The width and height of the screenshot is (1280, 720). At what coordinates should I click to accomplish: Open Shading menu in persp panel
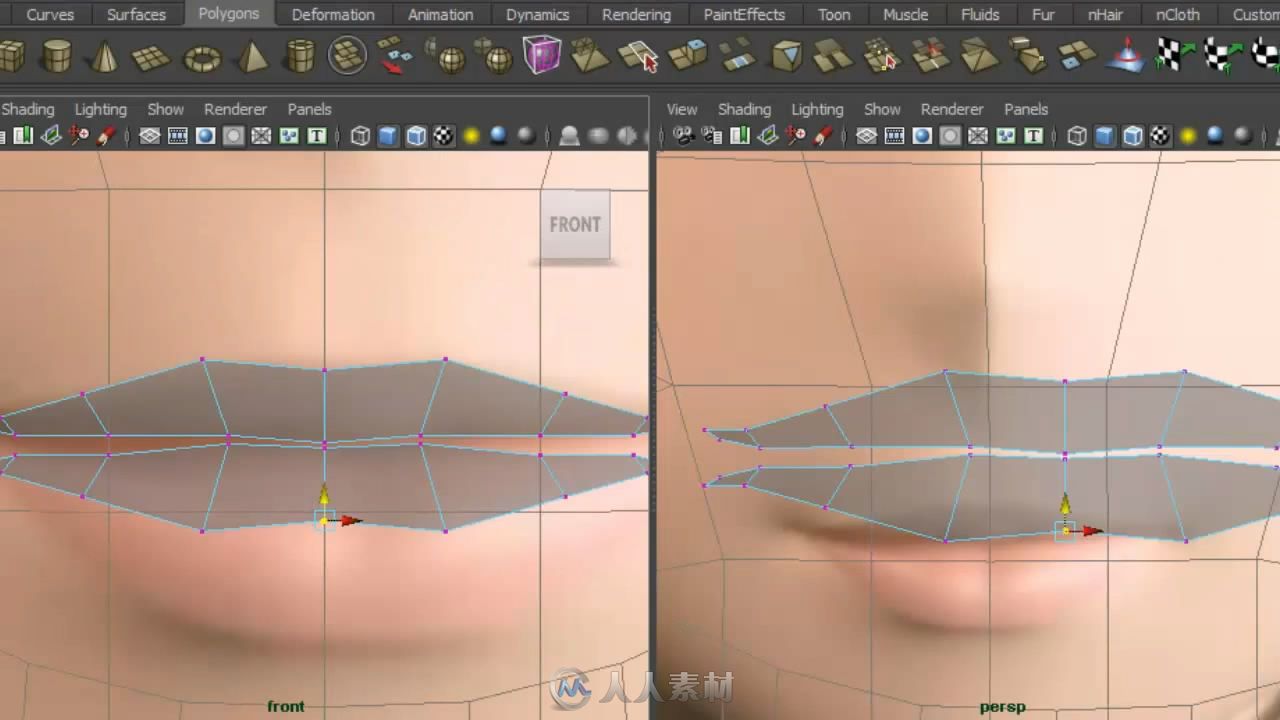745,109
